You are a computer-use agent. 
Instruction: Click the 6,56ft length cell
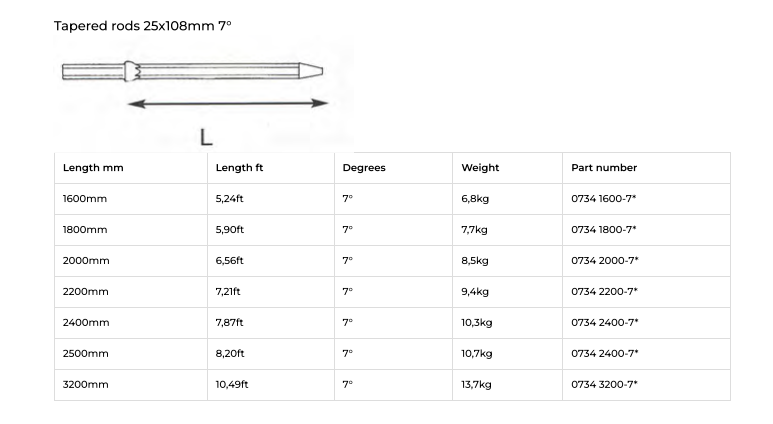click(x=271, y=261)
